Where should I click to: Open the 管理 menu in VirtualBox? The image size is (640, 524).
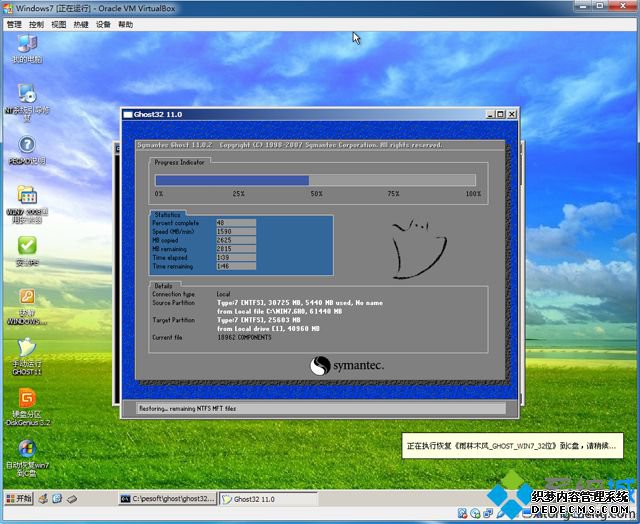click(x=14, y=24)
